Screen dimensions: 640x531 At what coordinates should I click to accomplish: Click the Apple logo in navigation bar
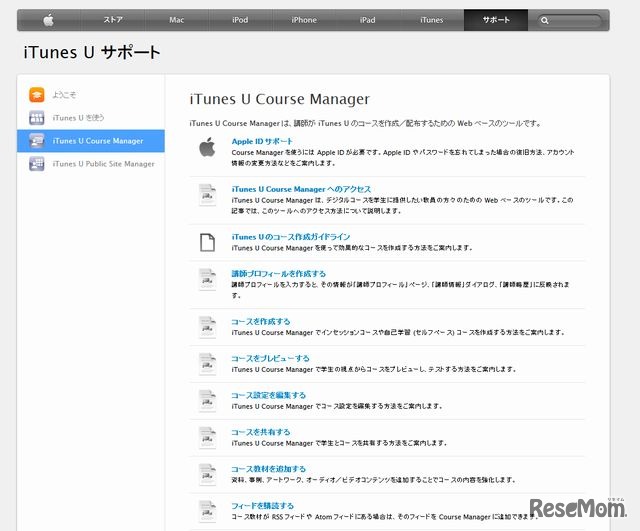pos(48,19)
